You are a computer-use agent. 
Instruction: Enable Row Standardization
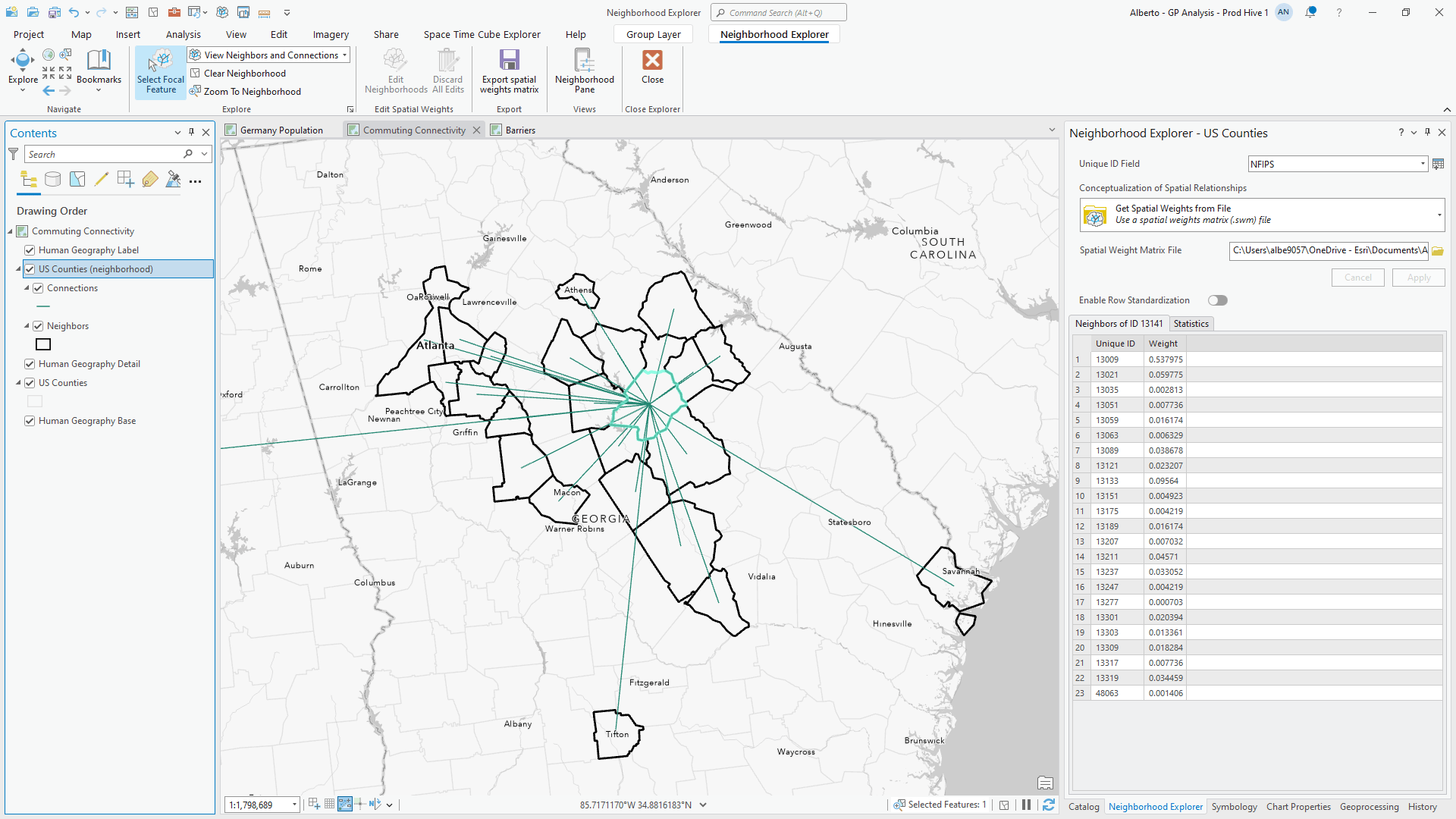click(x=1217, y=300)
